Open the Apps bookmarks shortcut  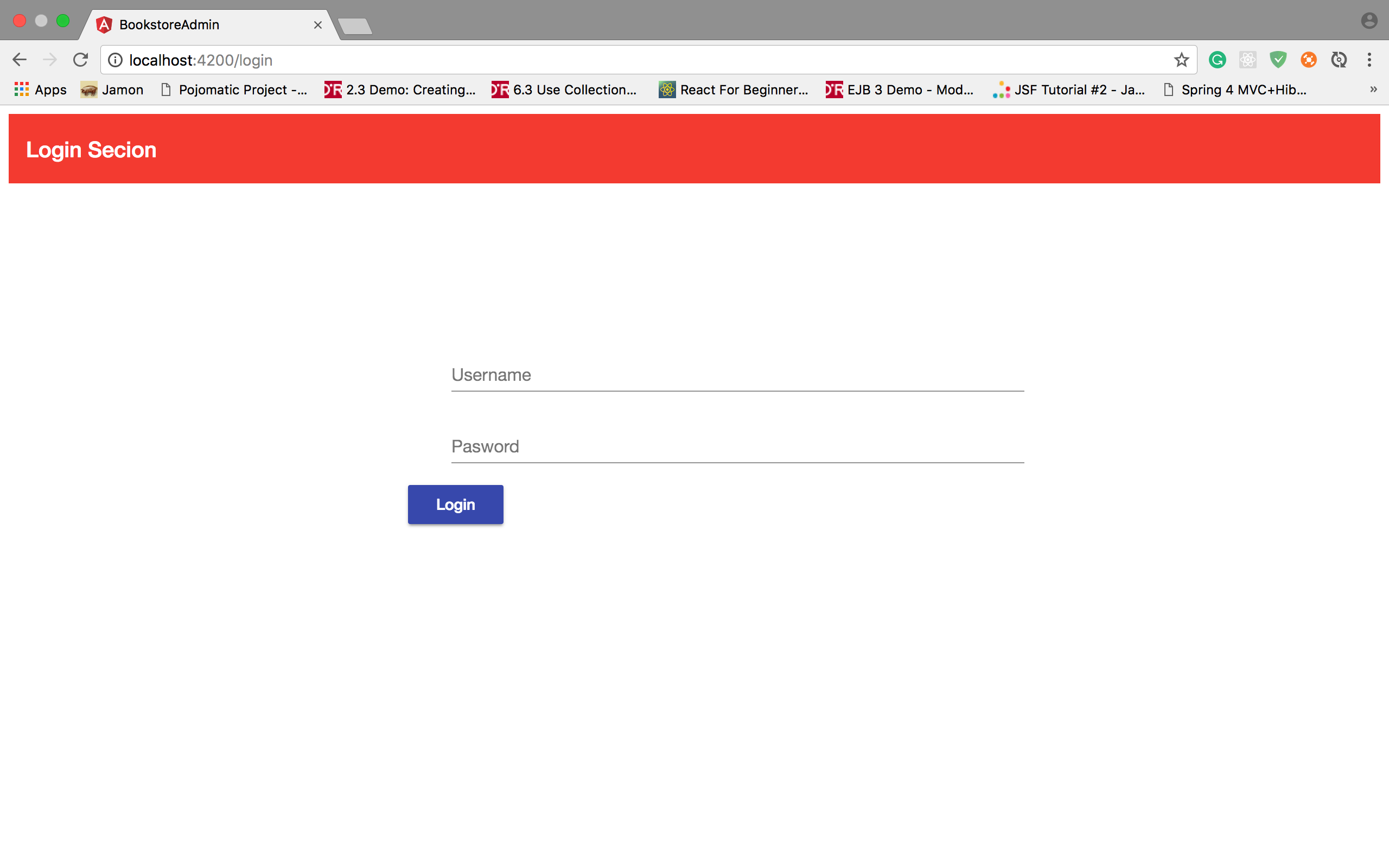tap(40, 90)
